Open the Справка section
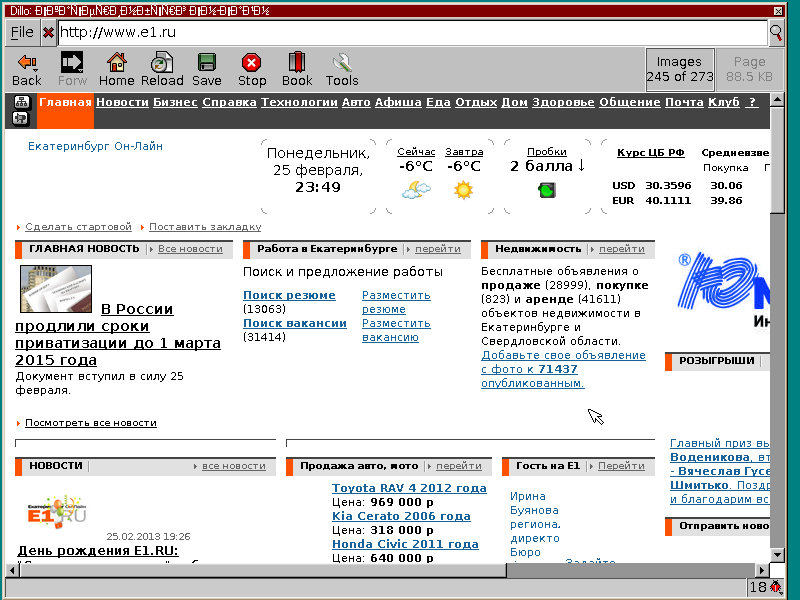Image resolution: width=800 pixels, height=600 pixels. (229, 102)
